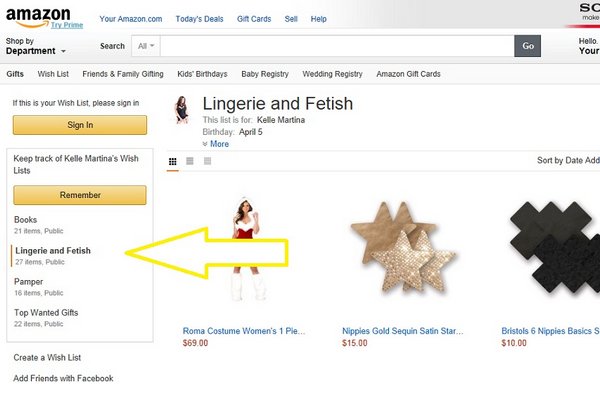Open the Sort by Date Added dropdown
The width and height of the screenshot is (600, 396).
coord(568,161)
